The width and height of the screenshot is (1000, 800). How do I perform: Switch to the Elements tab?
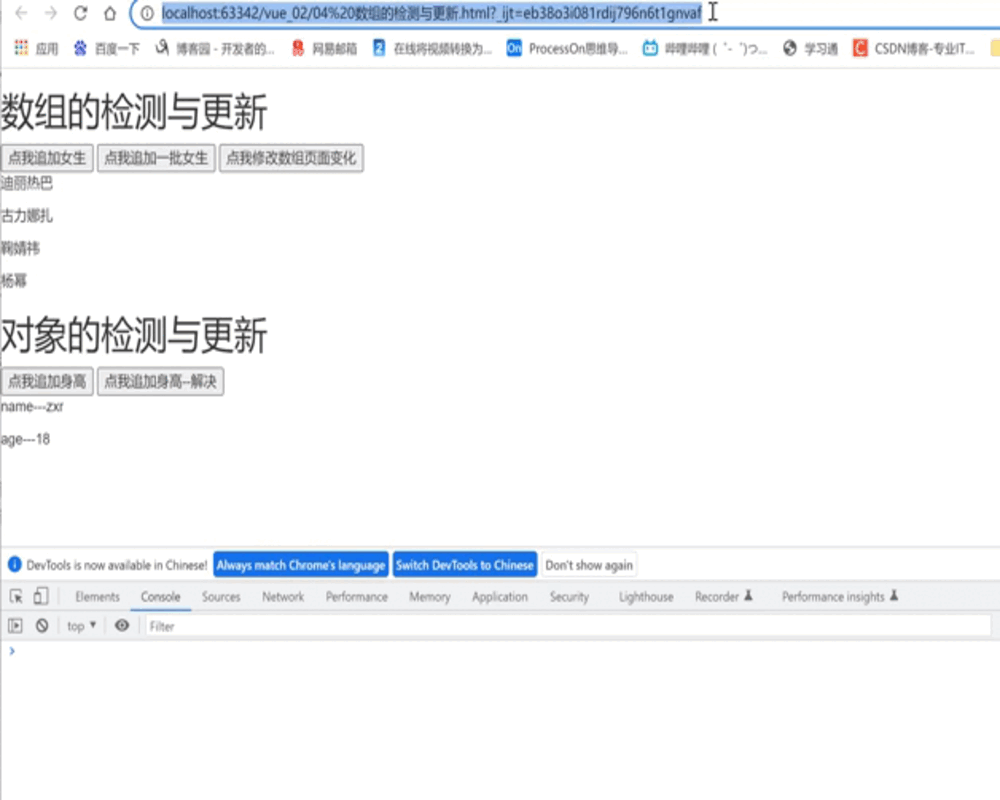point(97,597)
